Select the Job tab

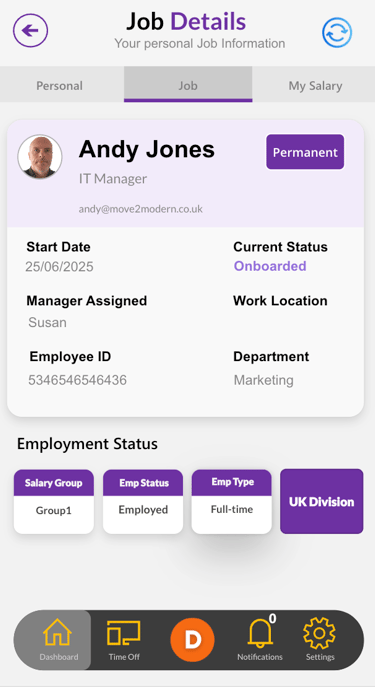click(188, 85)
